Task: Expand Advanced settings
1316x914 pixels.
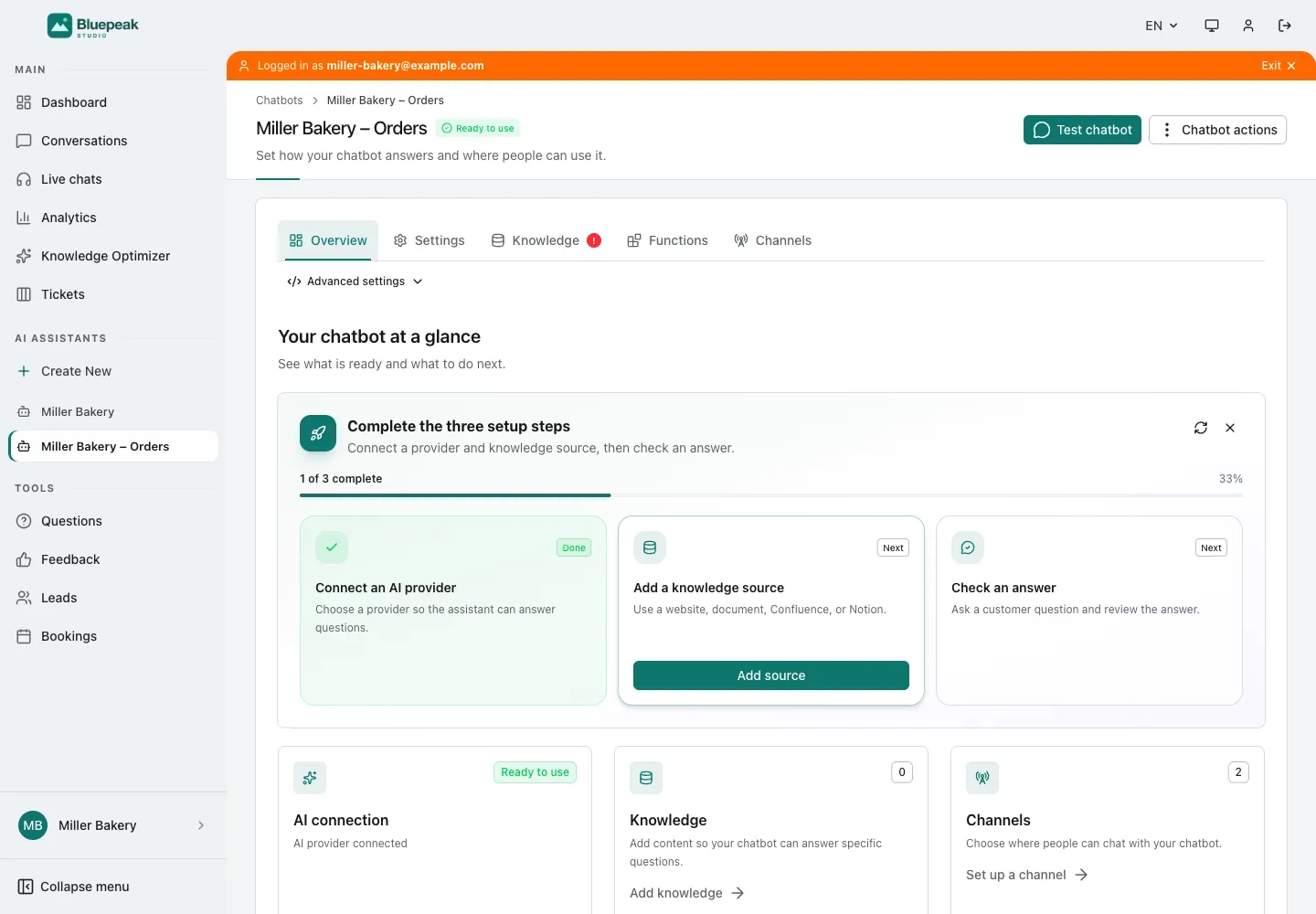Action: pos(355,282)
